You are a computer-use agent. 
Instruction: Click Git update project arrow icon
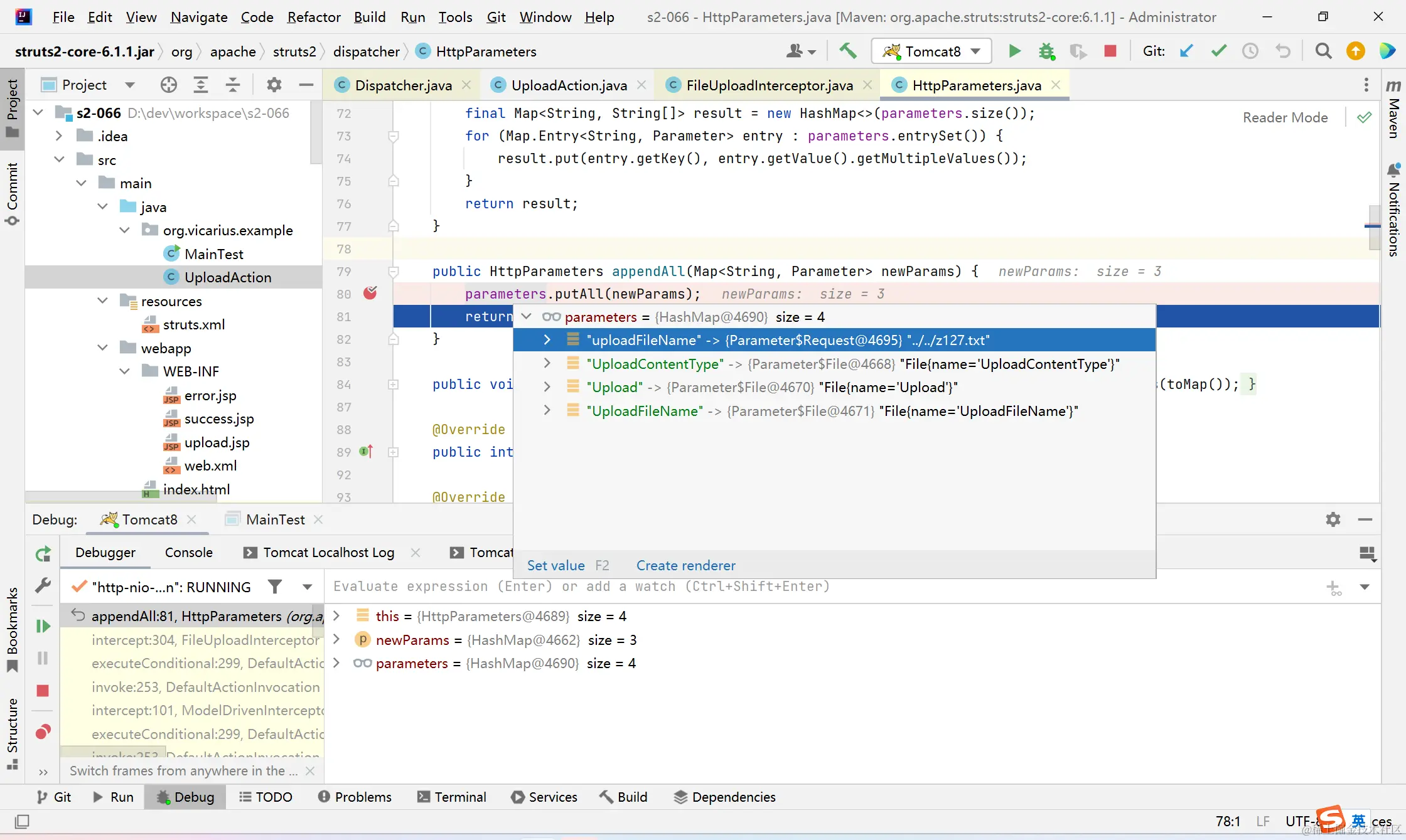click(x=1186, y=51)
